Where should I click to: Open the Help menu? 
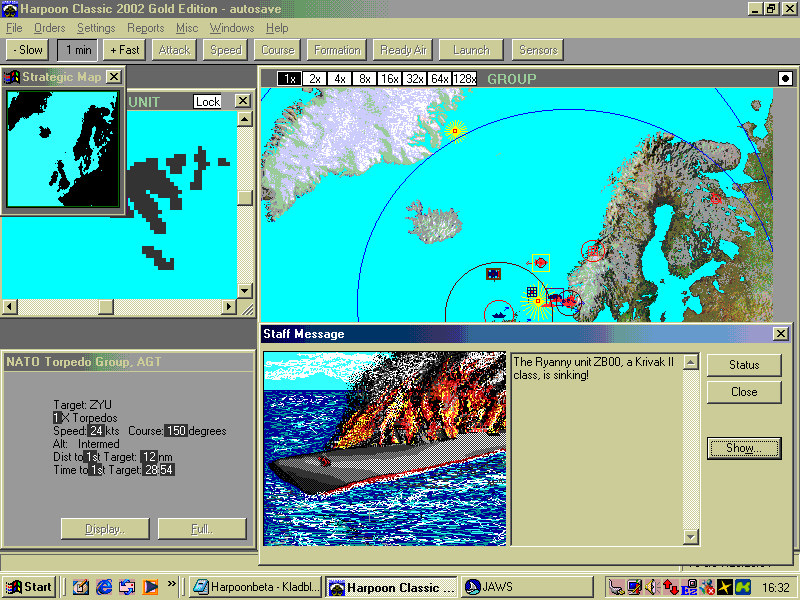pos(277,28)
